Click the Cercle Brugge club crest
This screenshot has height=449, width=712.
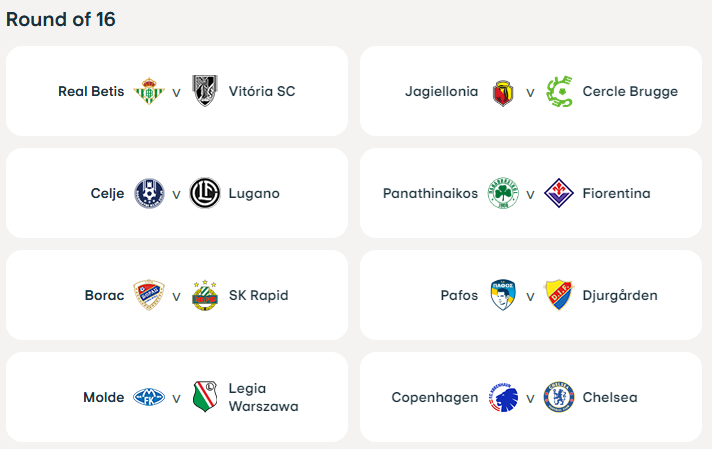click(559, 92)
